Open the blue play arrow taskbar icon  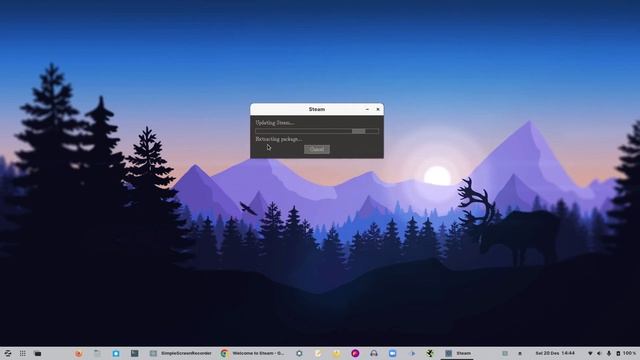pos(411,353)
